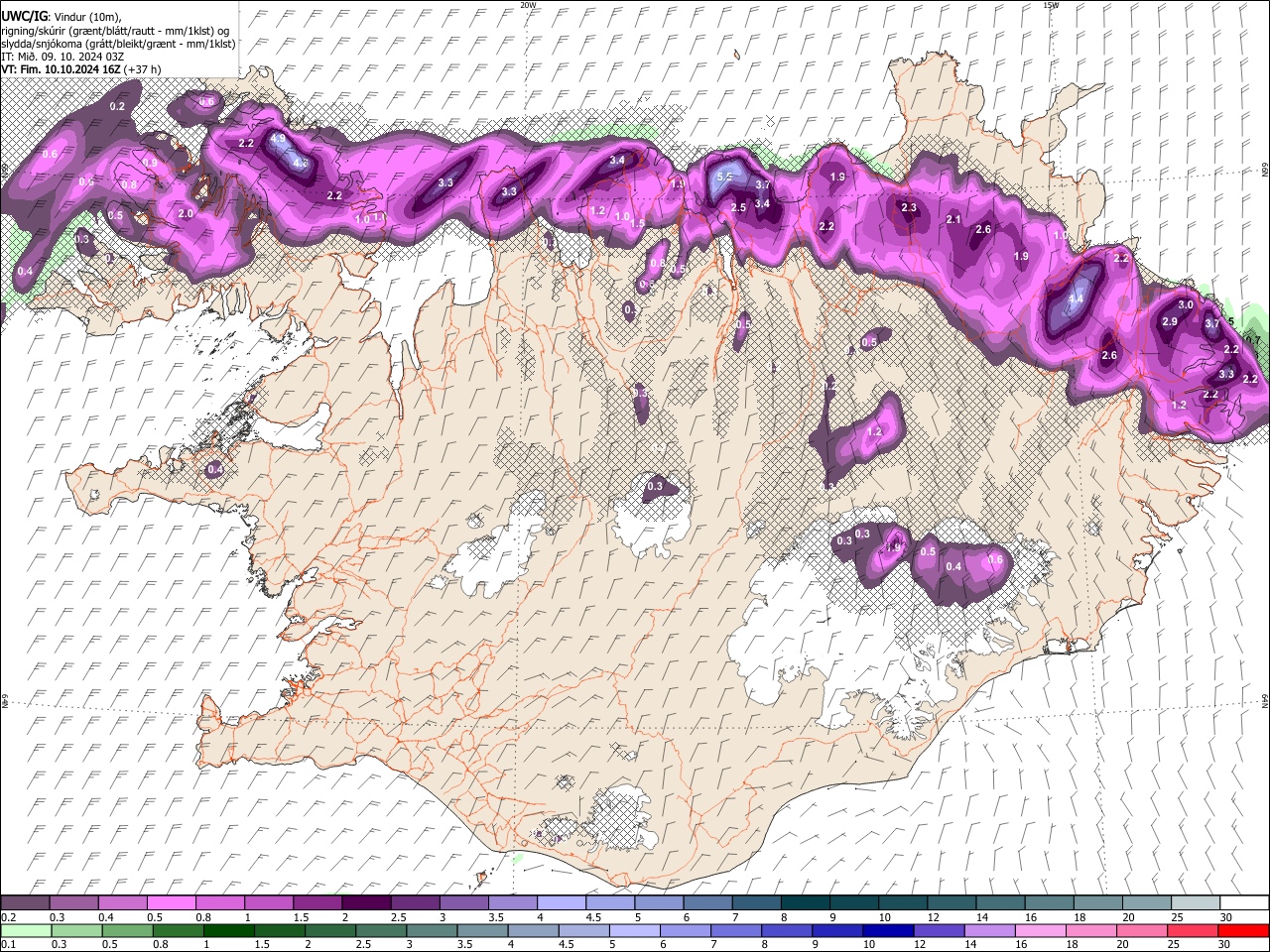Viewport: 1270px width, 952px height.
Task: Click the 0.9 value in the Westfjords area
Action: point(150,163)
